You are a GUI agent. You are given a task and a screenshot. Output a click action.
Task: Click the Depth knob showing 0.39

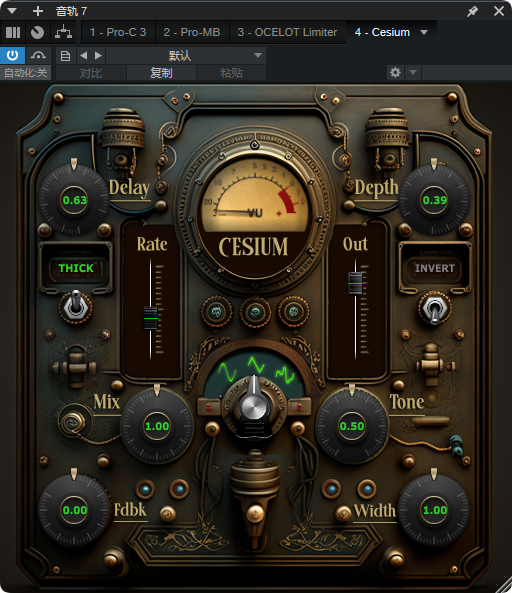(434, 200)
